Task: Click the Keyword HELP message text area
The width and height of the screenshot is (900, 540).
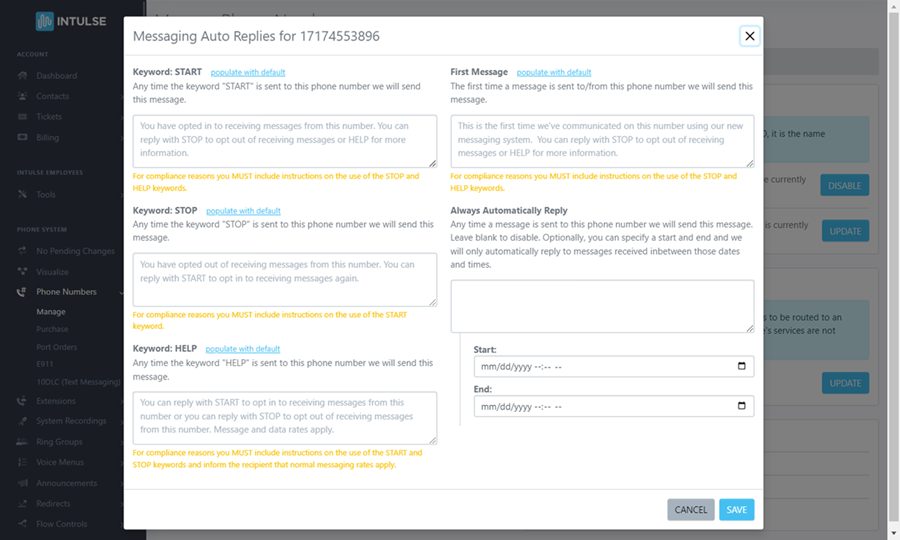Action: point(284,417)
